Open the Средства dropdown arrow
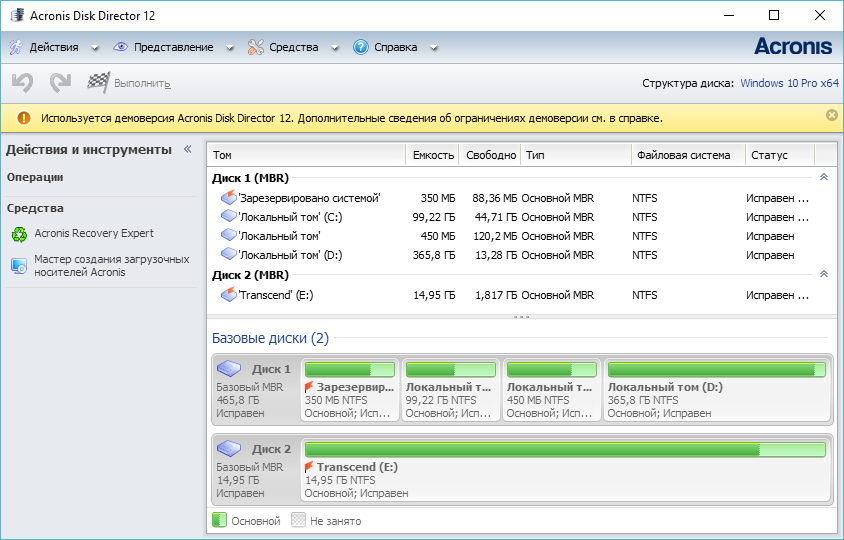The height and width of the screenshot is (540, 844). [334, 48]
